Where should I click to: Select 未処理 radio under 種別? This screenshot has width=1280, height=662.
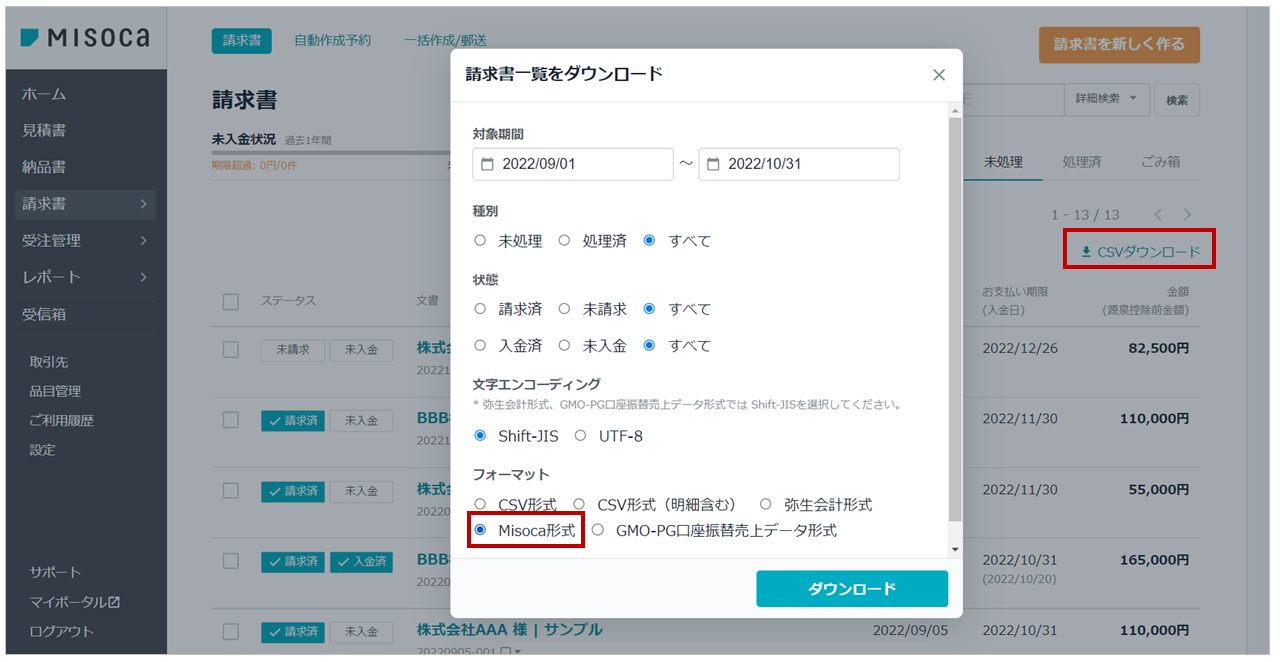(x=480, y=241)
